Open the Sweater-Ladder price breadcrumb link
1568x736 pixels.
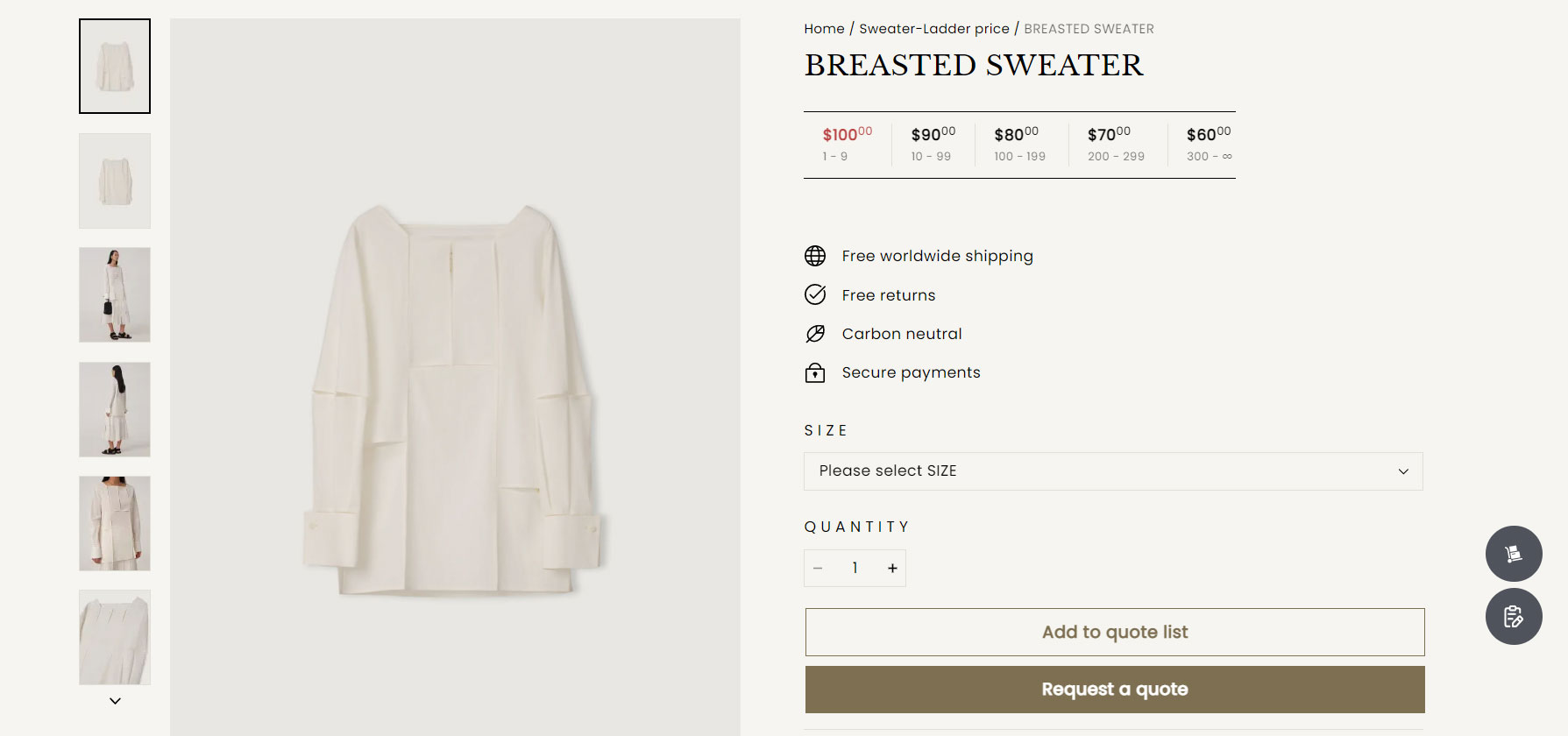click(x=933, y=29)
